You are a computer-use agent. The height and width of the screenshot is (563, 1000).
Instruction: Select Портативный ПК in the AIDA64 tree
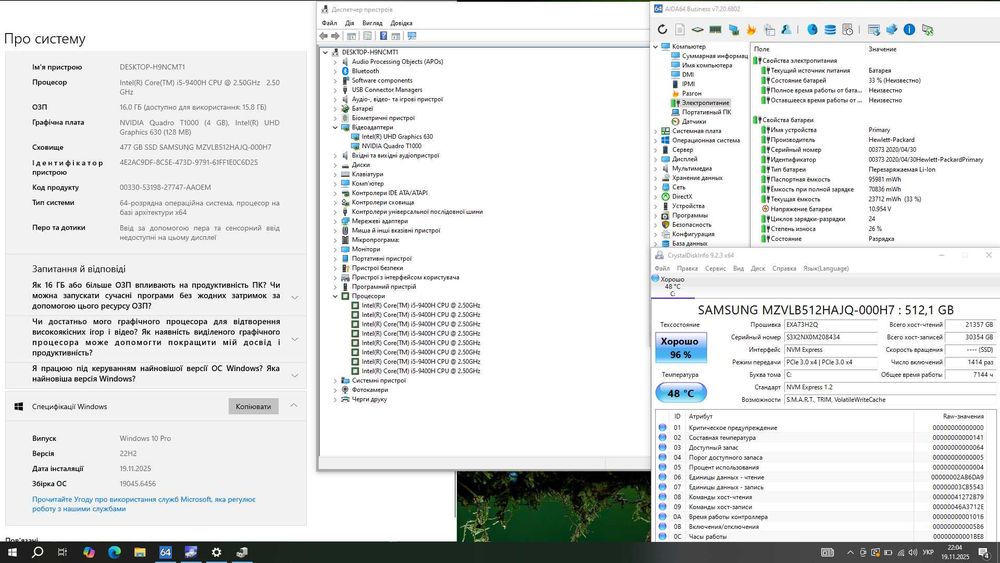pyautogui.click(x=706, y=112)
